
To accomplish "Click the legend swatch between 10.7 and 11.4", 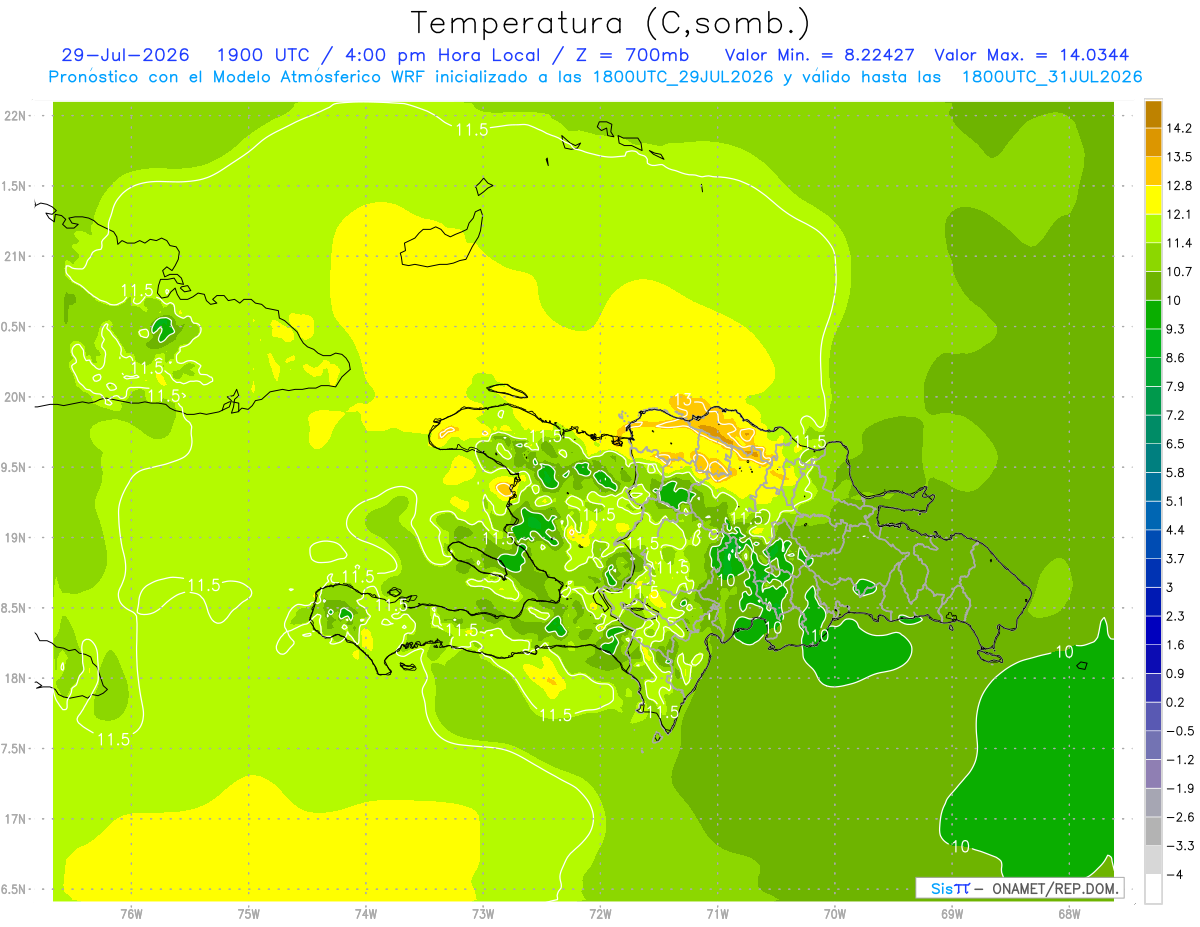I will (1153, 257).
